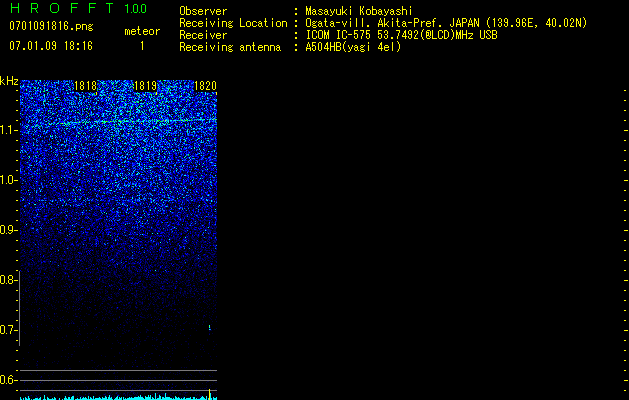Click the 0.6 kHz axis label
Image resolution: width=629 pixels, height=400 pixels.
9,380
